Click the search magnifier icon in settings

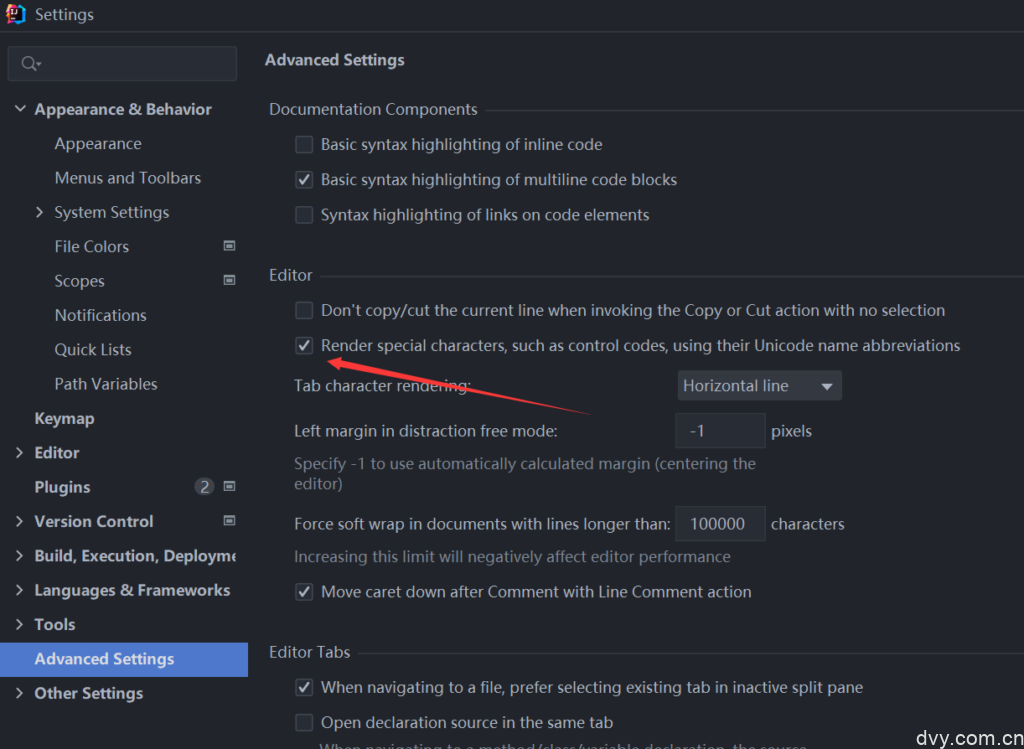(x=28, y=64)
